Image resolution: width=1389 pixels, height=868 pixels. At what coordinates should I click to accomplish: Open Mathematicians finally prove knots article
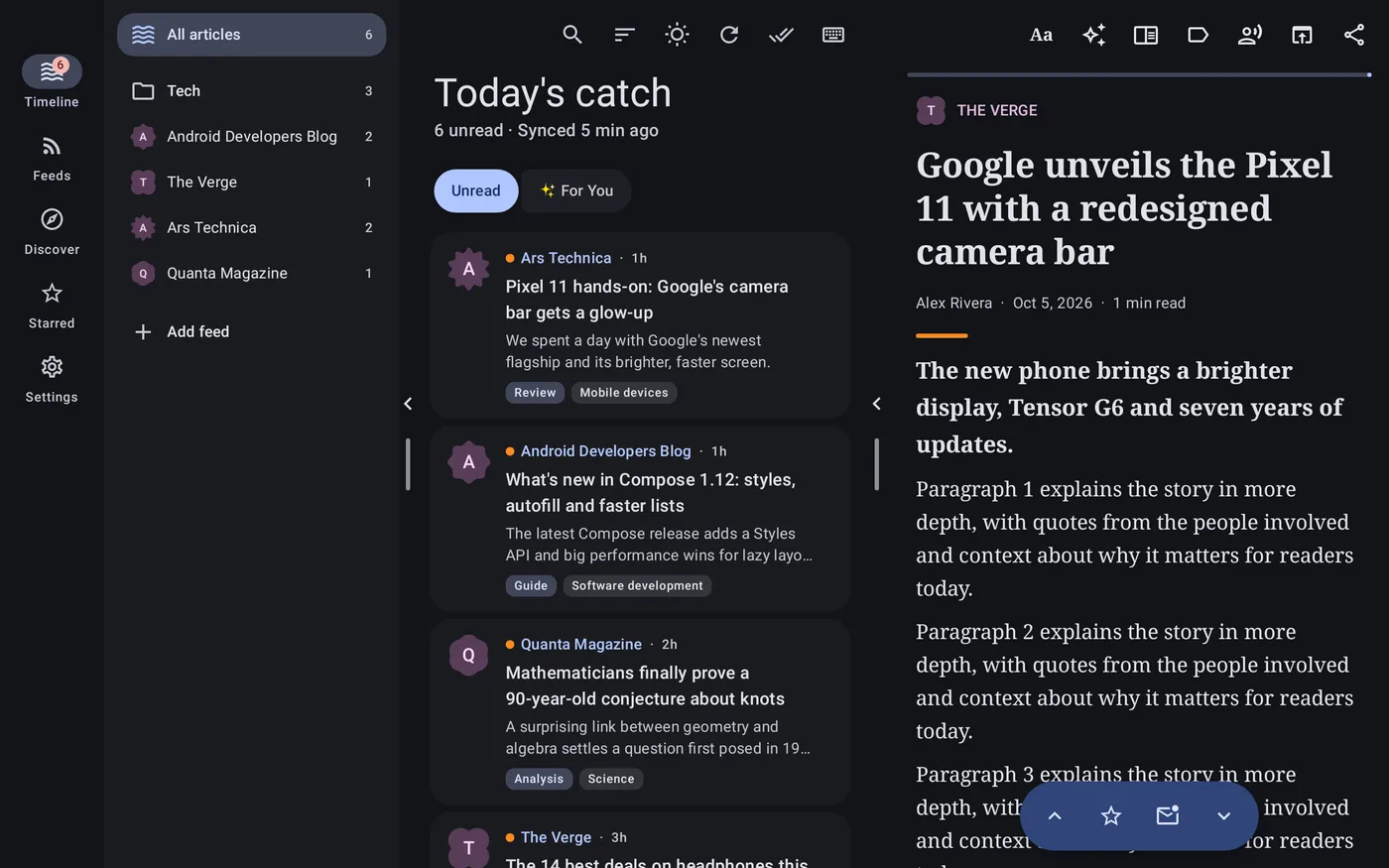point(640,712)
